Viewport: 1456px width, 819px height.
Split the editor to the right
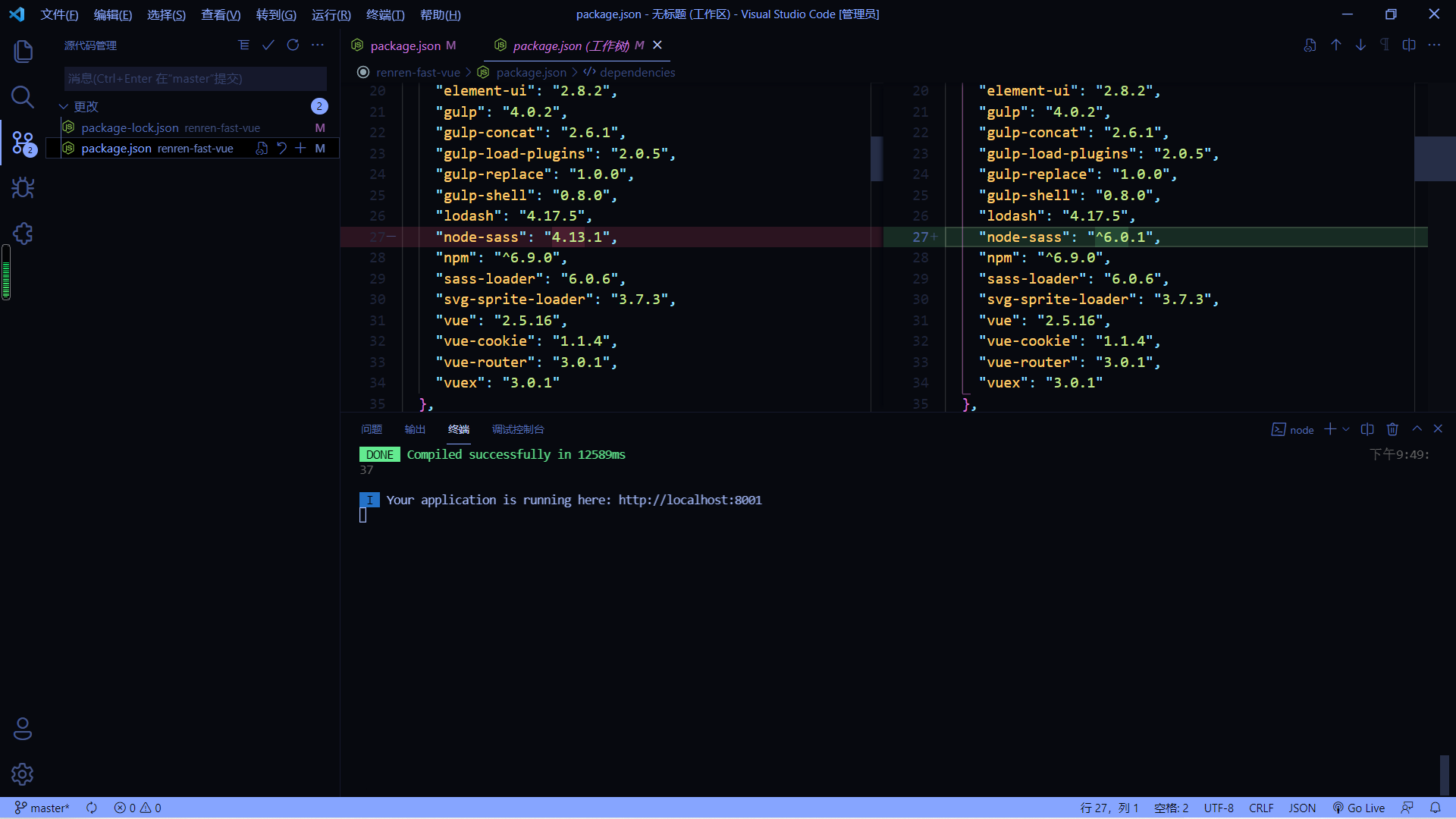coord(1409,45)
